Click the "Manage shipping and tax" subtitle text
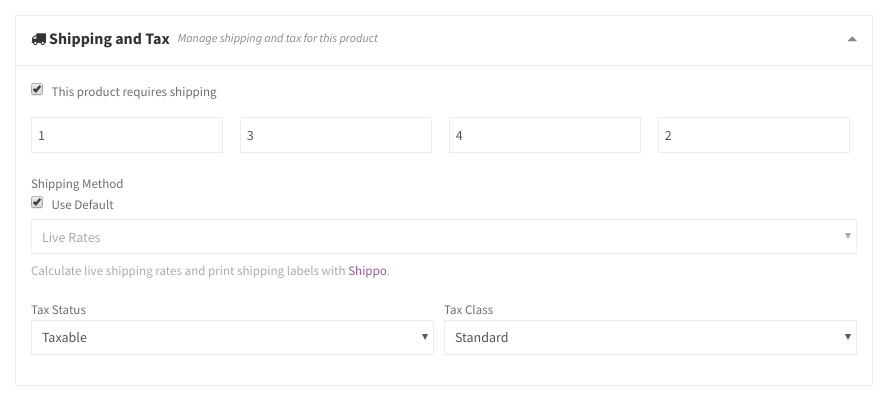This screenshot has height=401, width=887. 278,38
